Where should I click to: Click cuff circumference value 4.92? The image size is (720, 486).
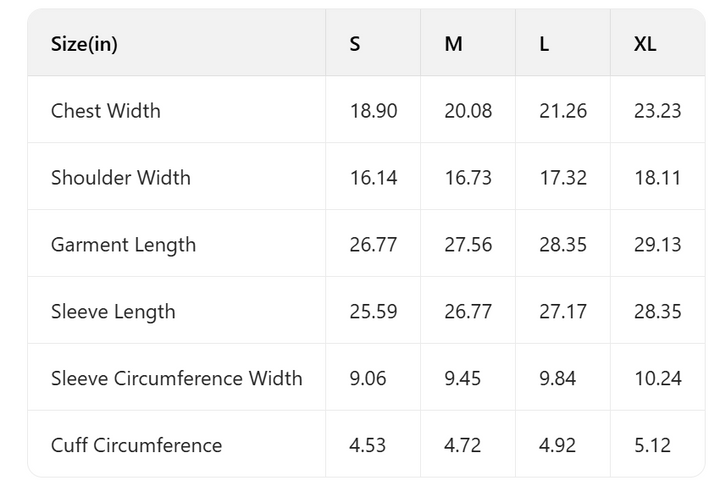pos(558,446)
